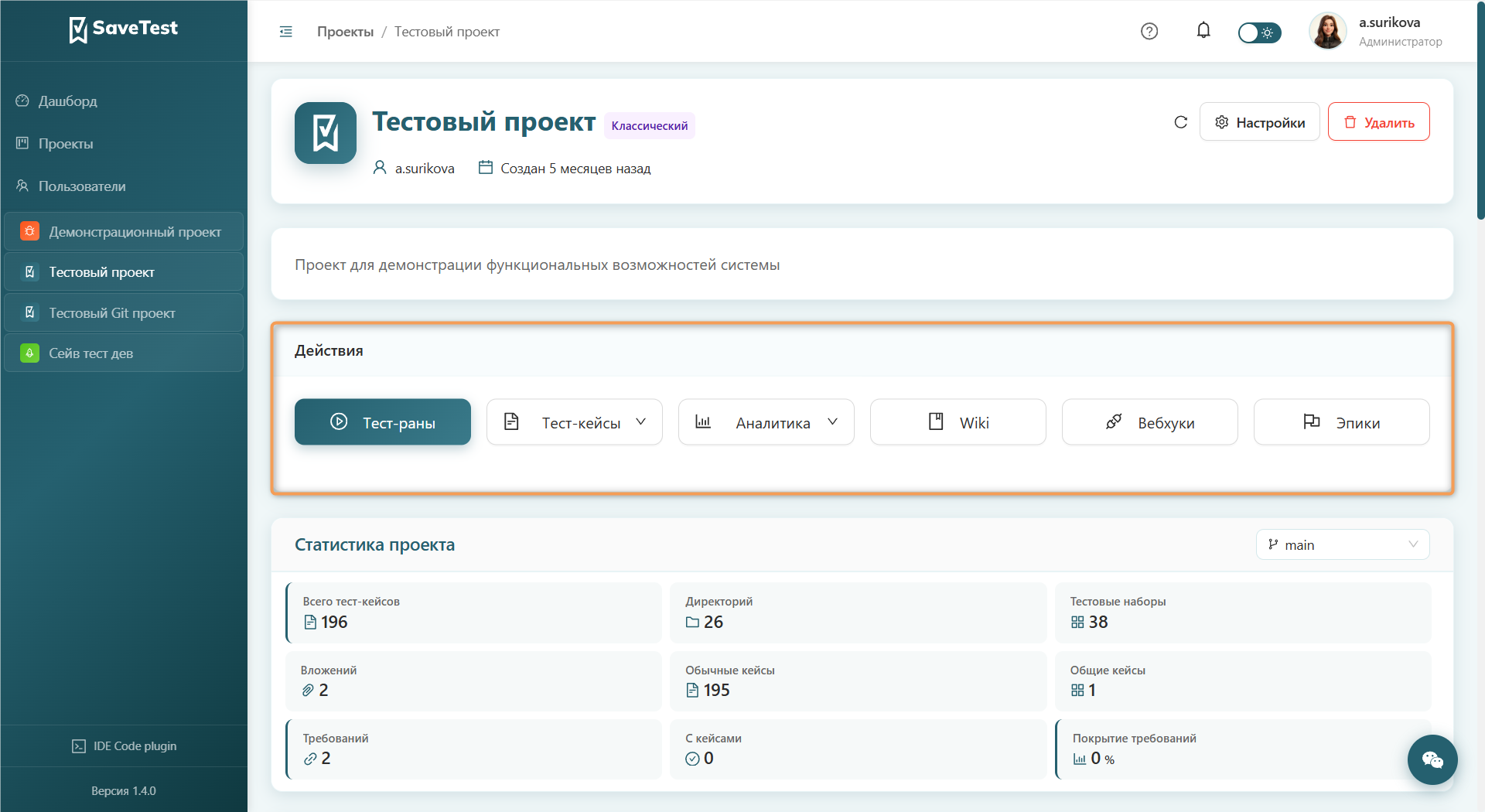Select Демонстрационный проект in sidebar
The width and height of the screenshot is (1485, 812).
(124, 231)
